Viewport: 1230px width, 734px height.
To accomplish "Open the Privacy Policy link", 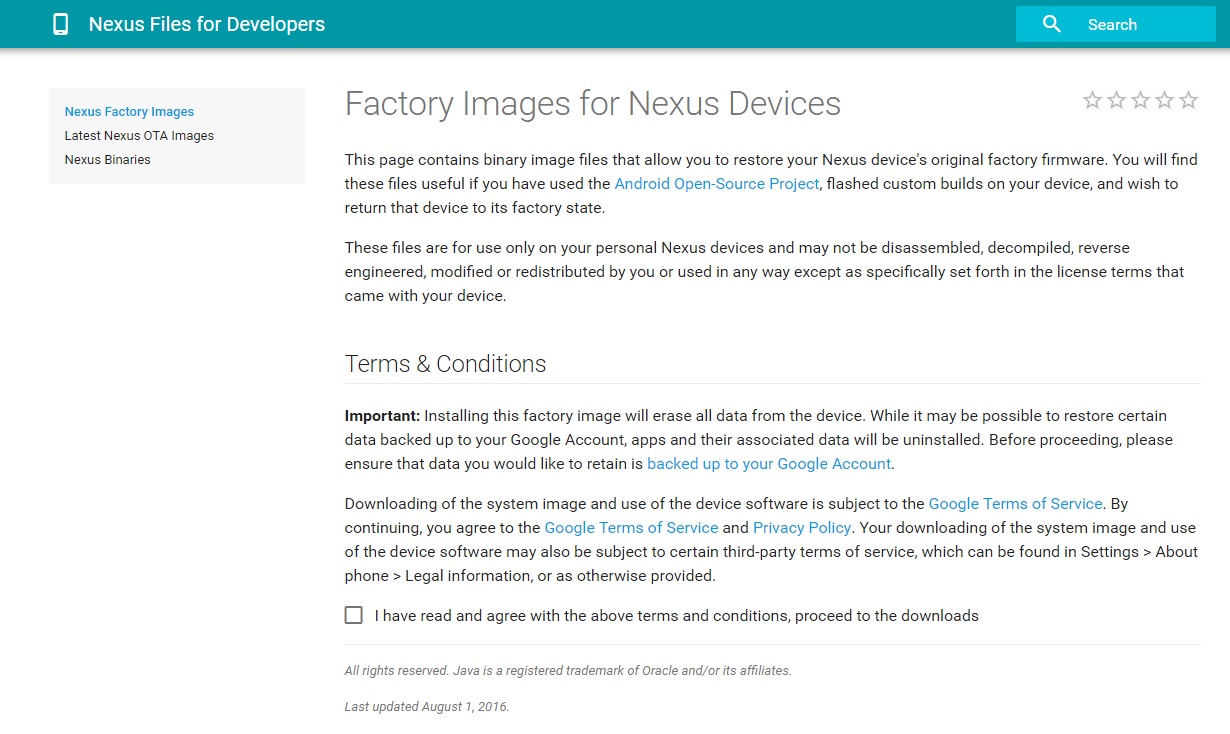I will coord(801,528).
